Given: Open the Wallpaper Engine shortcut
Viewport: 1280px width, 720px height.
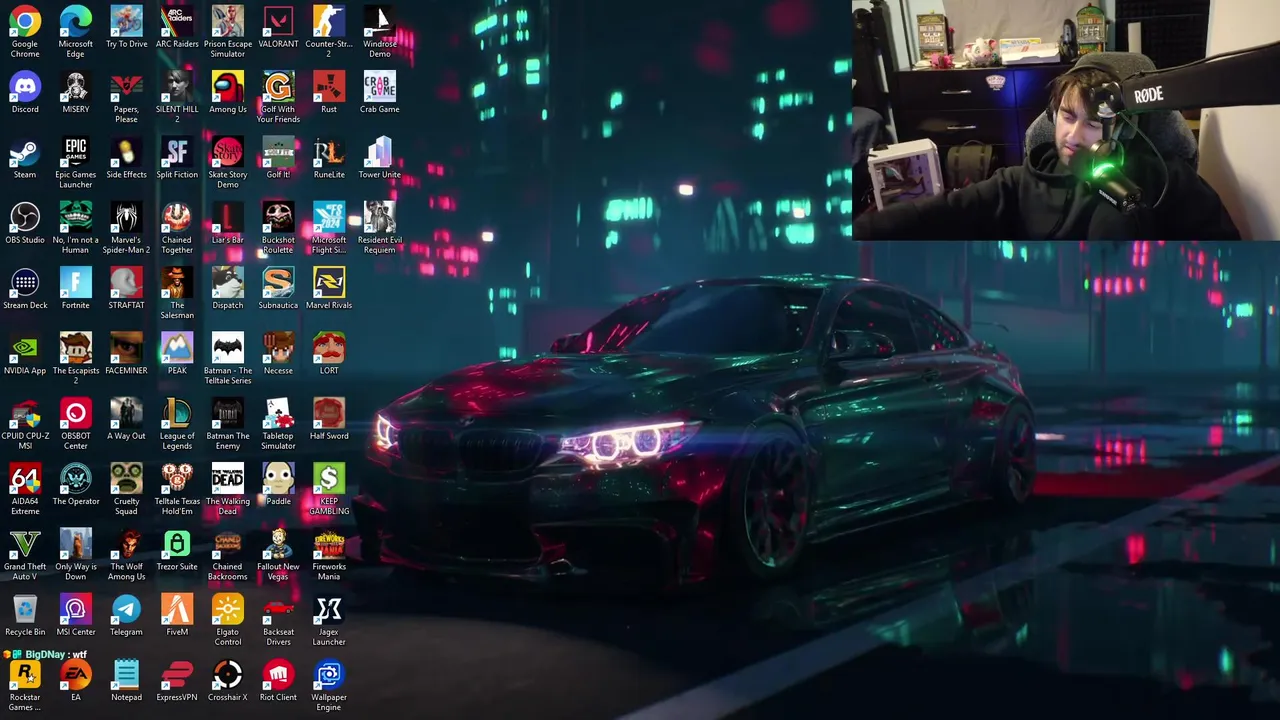Looking at the screenshot, I should point(329,685).
